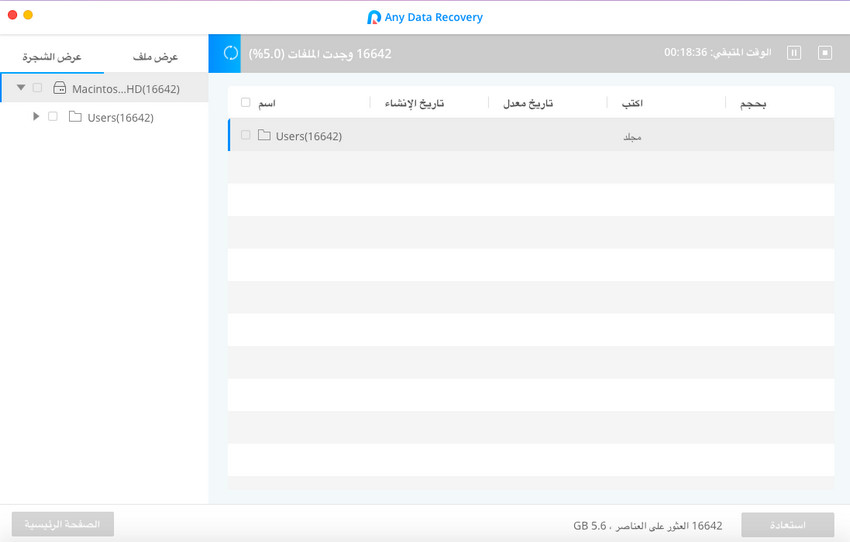This screenshot has height=542, width=850.
Task: Click the Any Data Recovery logo icon
Action: 374,17
